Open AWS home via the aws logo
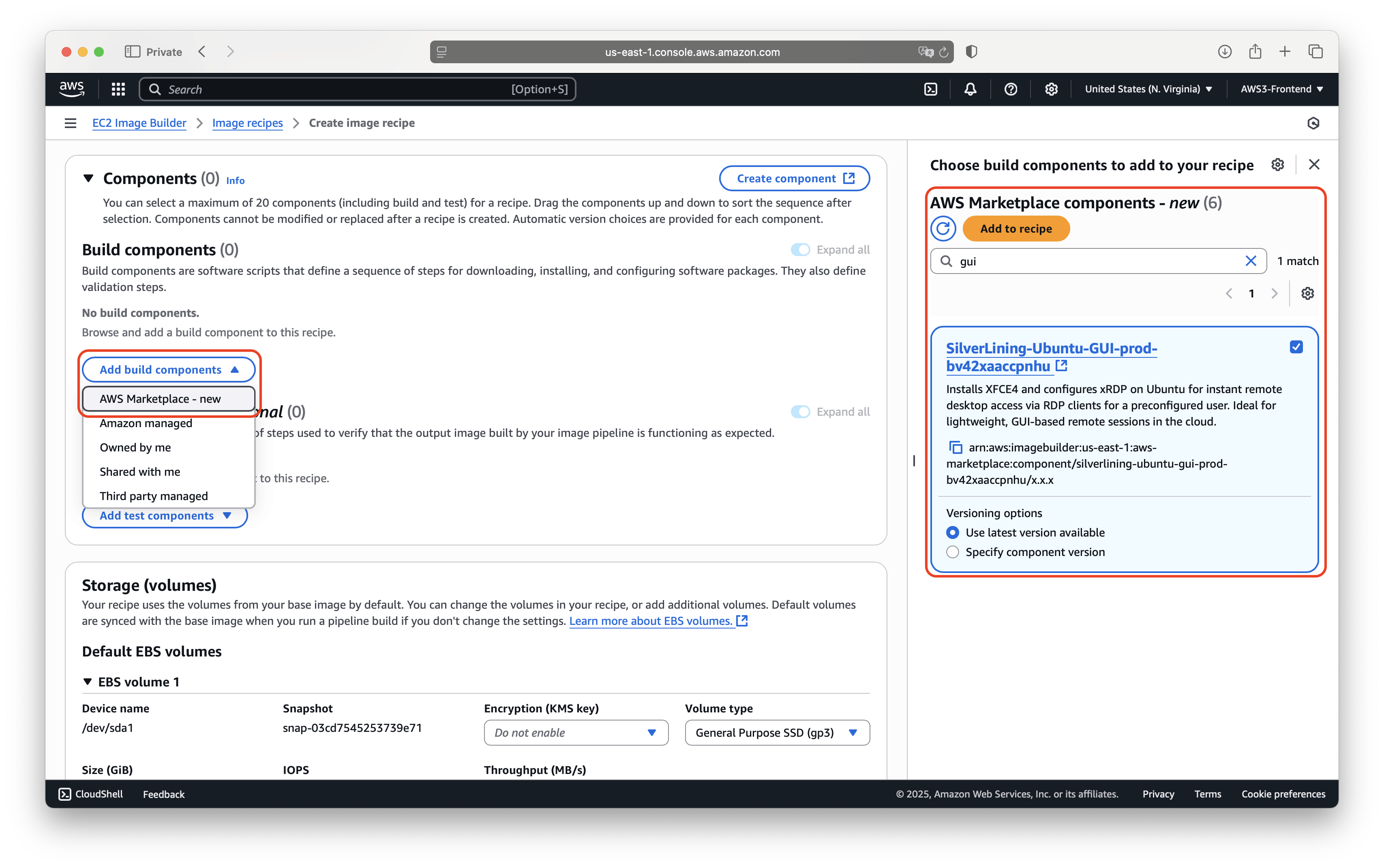The width and height of the screenshot is (1384, 868). click(72, 89)
